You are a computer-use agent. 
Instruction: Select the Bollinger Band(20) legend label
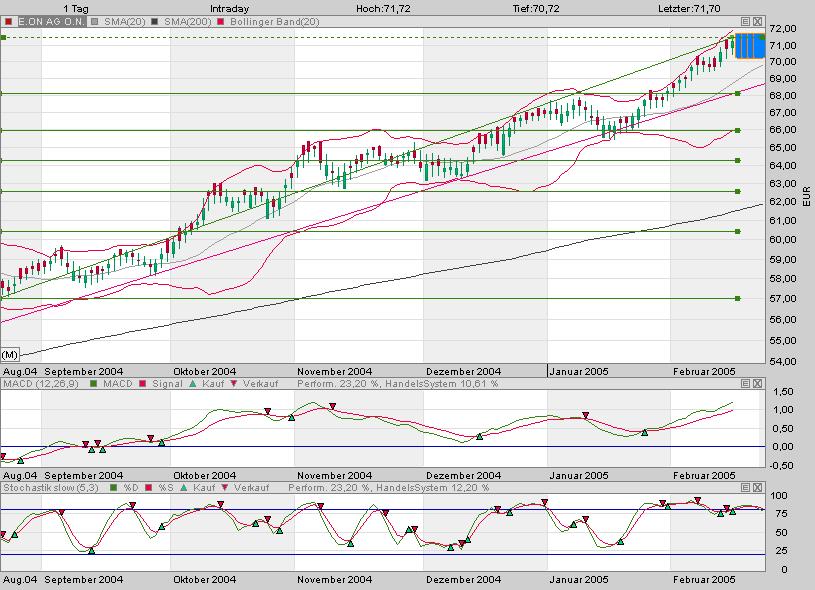(275, 22)
